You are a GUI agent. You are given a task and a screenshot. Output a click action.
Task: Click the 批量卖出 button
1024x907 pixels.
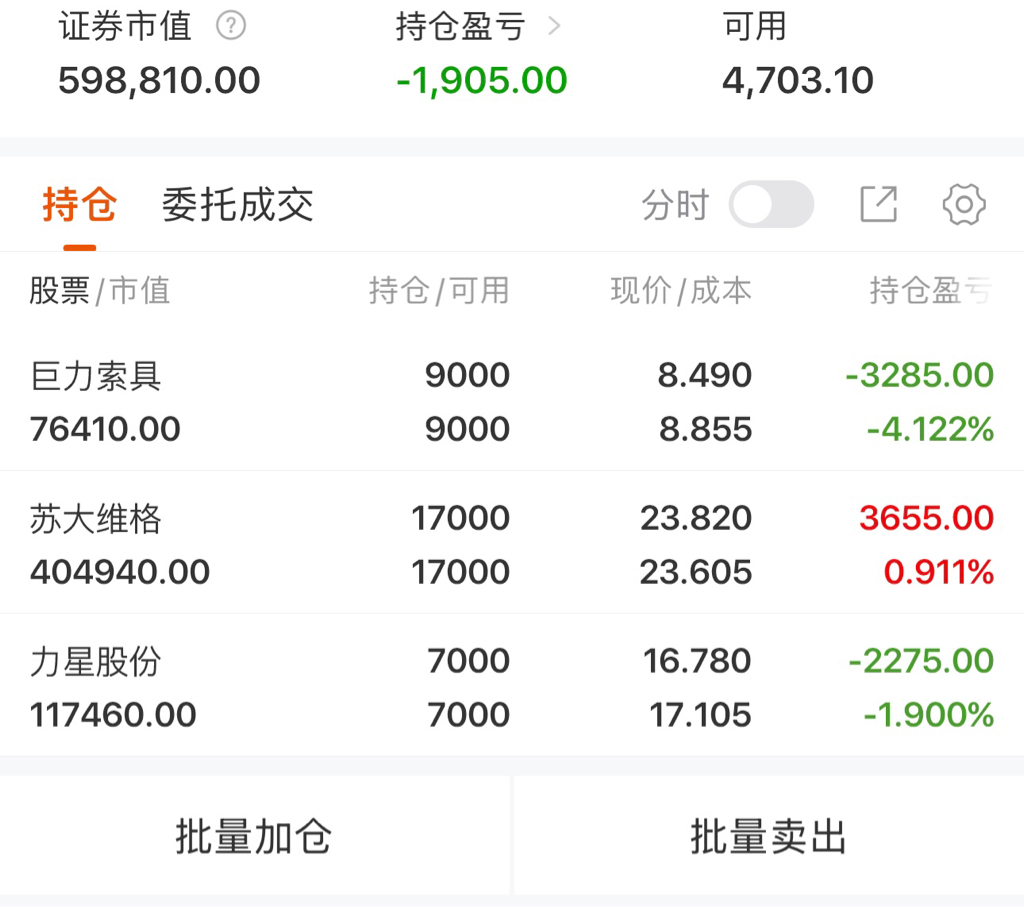pos(769,836)
